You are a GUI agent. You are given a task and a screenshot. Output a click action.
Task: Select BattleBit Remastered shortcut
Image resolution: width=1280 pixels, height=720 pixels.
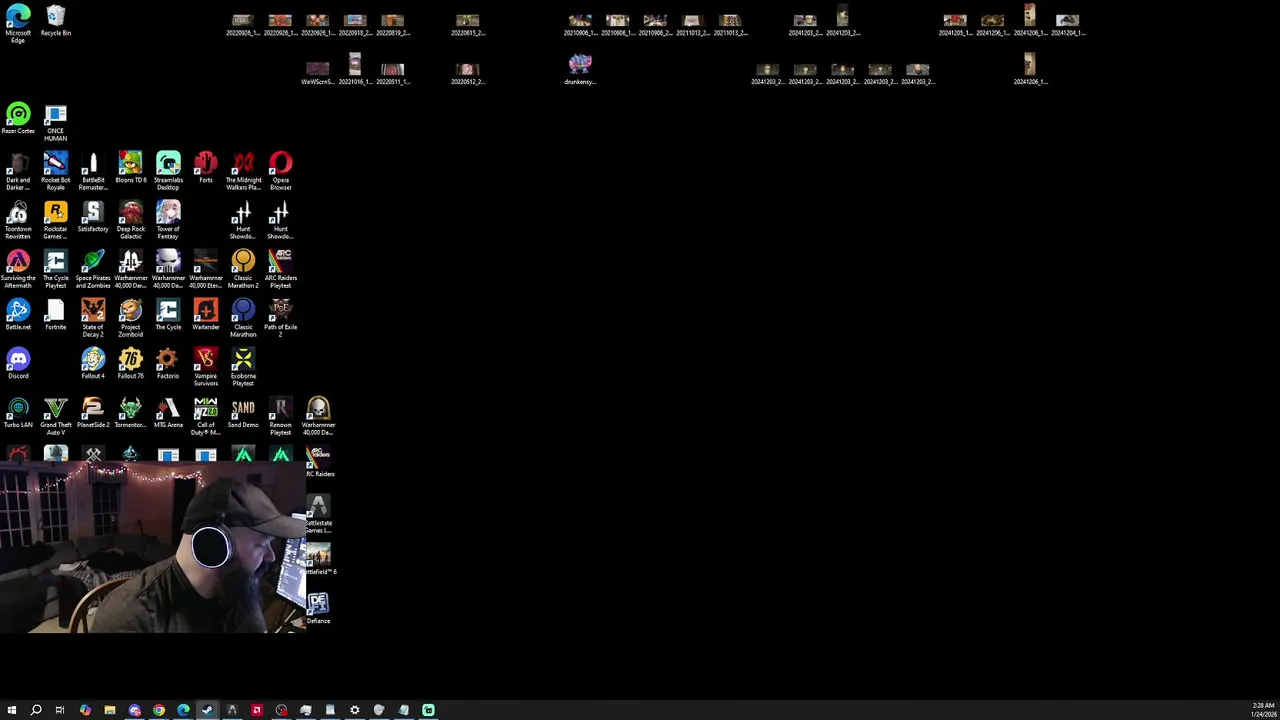tap(93, 172)
